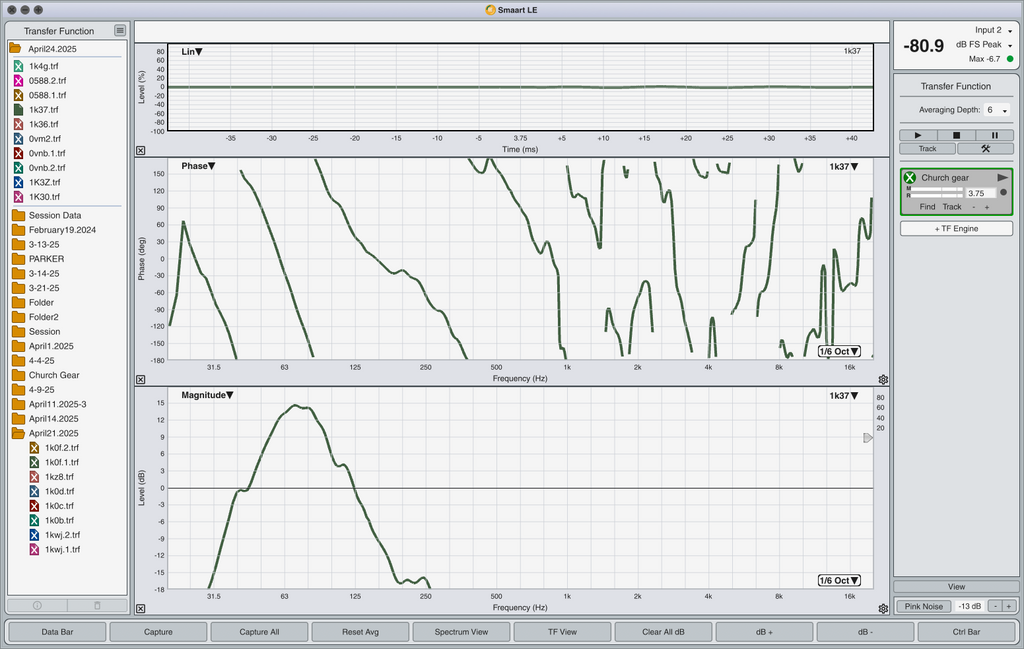1024x649 pixels.
Task: Close the impulse response Lin plot
Action: pyautogui.click(x=140, y=150)
